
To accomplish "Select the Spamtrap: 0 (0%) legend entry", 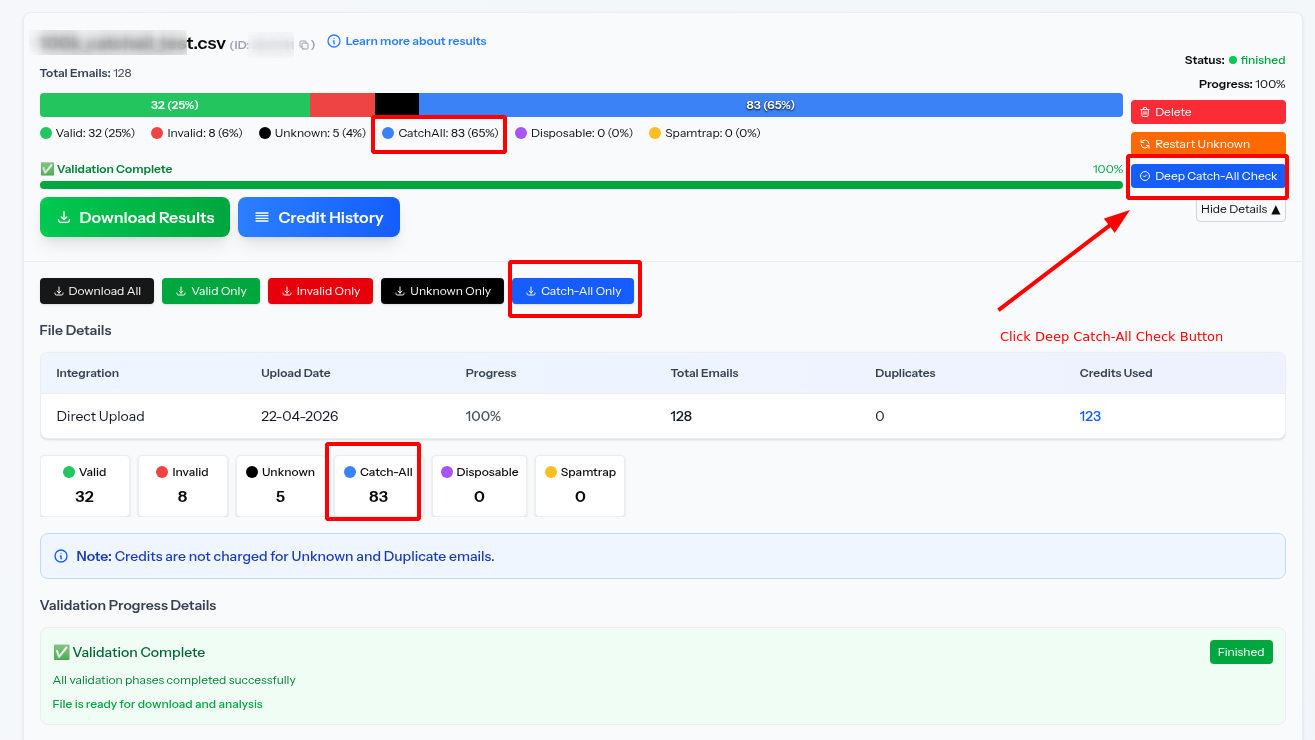I will click(x=705, y=133).
